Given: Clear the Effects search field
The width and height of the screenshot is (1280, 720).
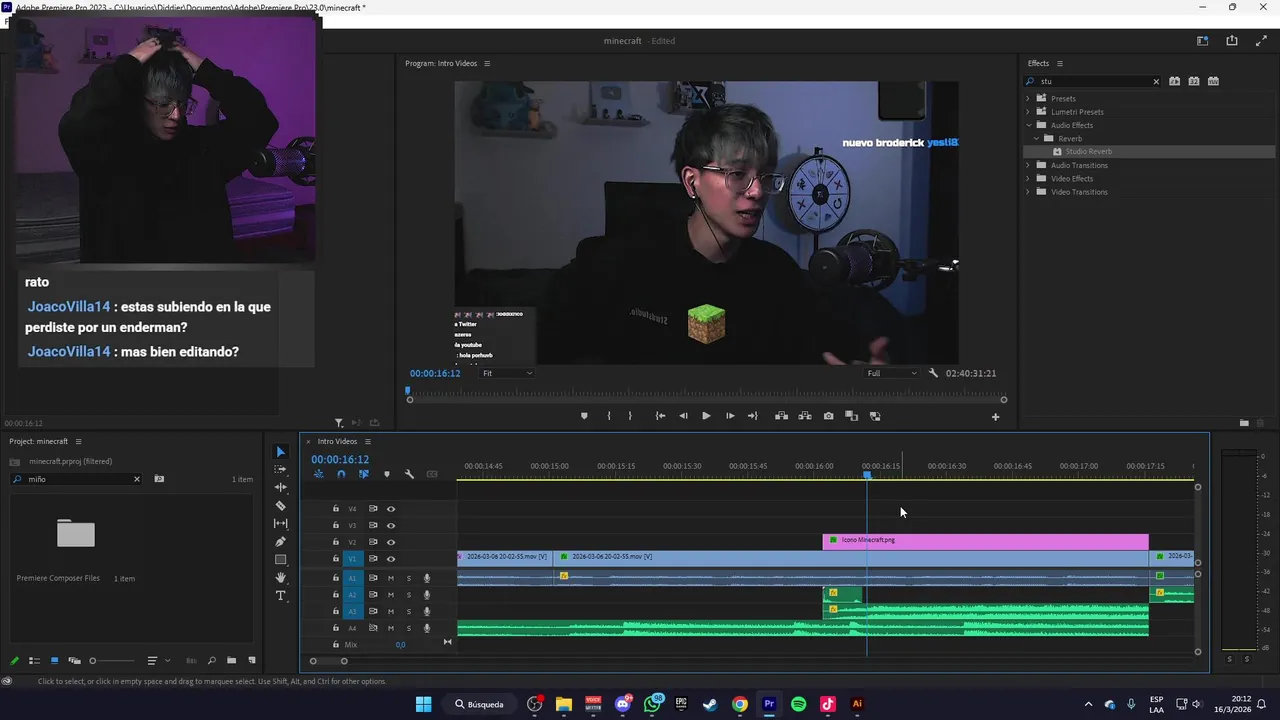Looking at the screenshot, I should pos(1156,81).
